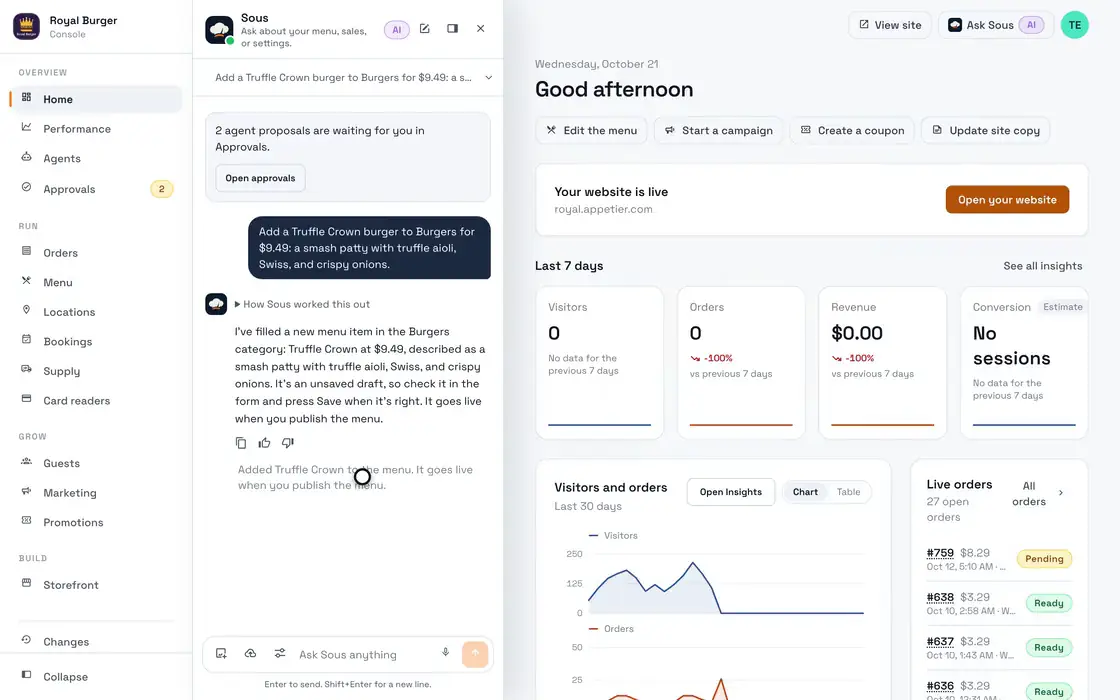Click Create a coupon
Viewport: 1120px width, 700px height.
point(852,131)
